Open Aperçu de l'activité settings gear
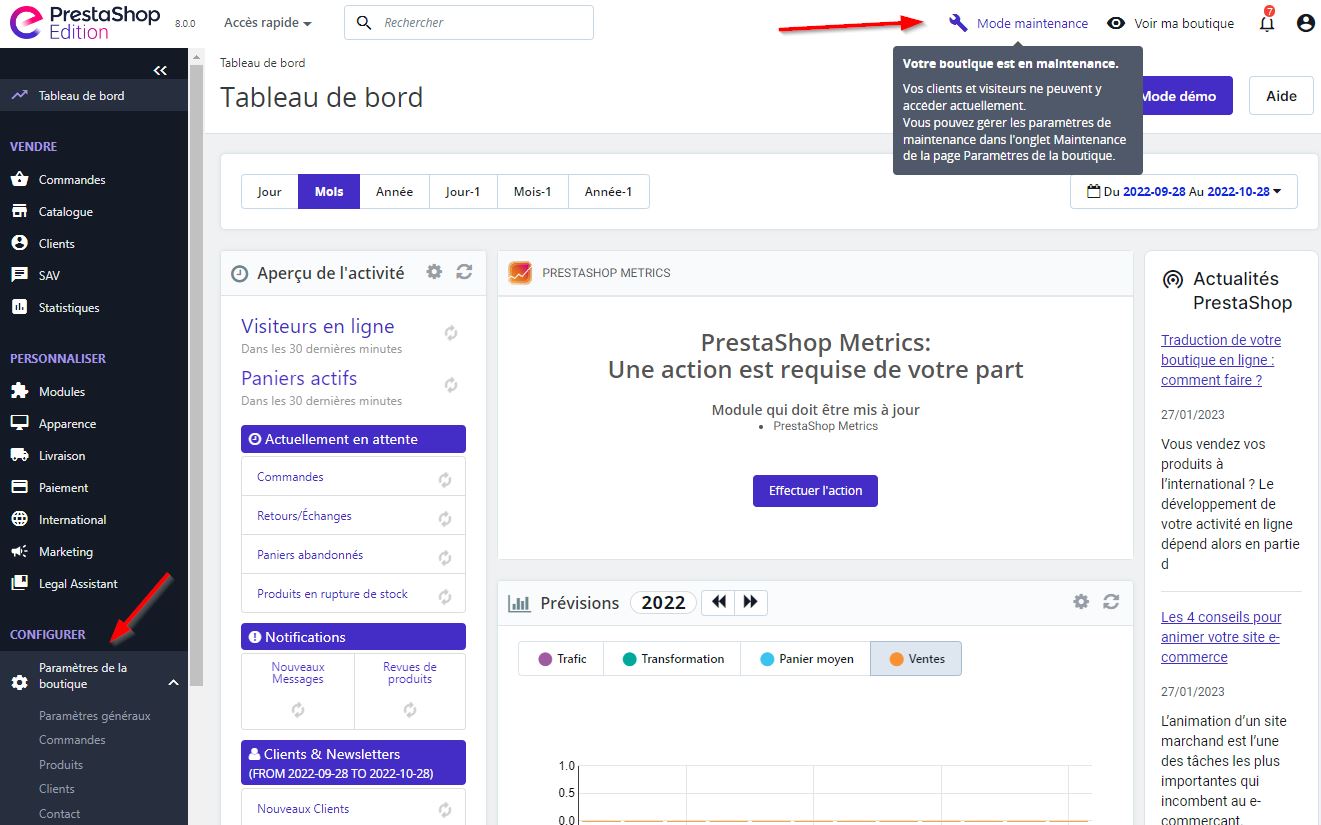Screen dimensions: 1321x825 [434, 272]
